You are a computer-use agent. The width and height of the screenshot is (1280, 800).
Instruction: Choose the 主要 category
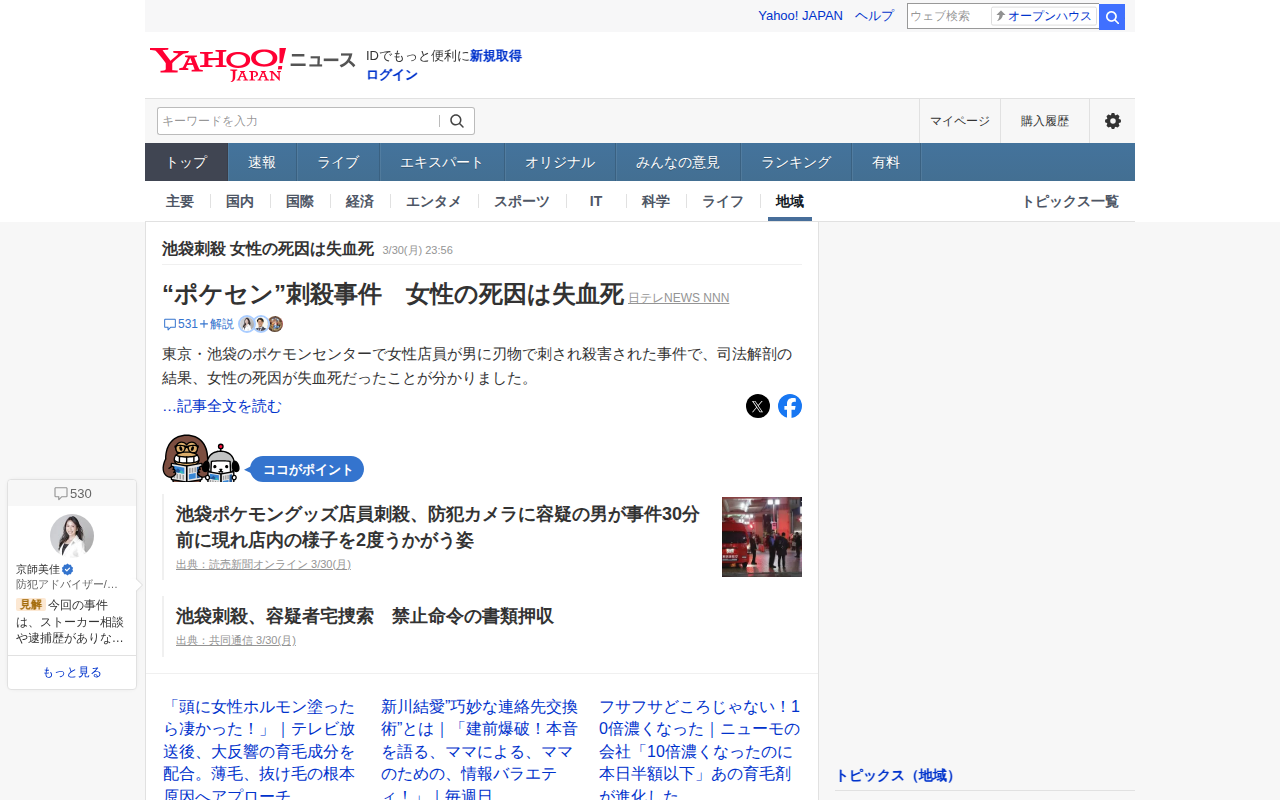click(x=180, y=201)
